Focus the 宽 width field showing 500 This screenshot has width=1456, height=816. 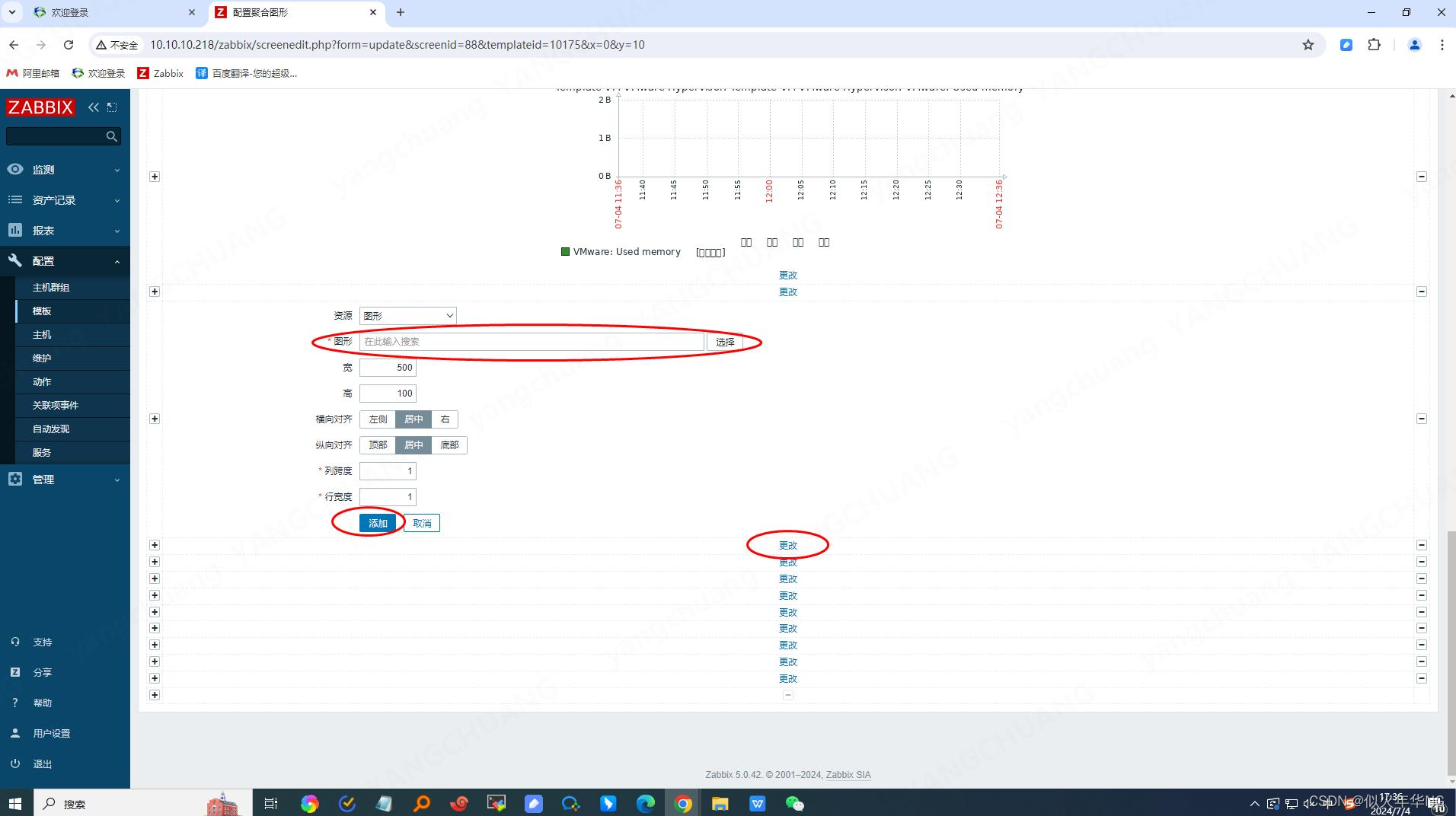[x=388, y=368]
